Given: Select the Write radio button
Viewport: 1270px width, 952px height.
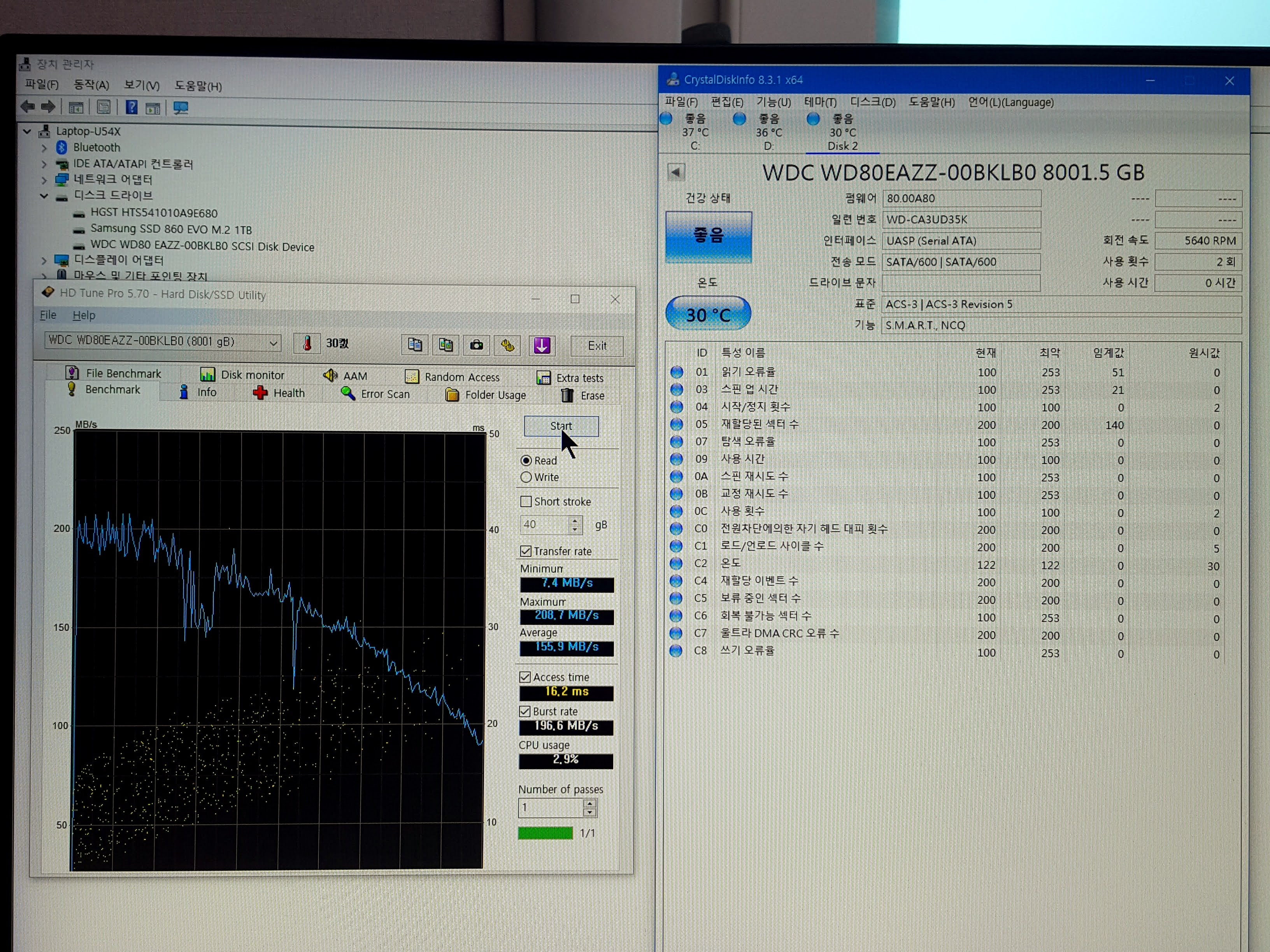Looking at the screenshot, I should coord(526,477).
